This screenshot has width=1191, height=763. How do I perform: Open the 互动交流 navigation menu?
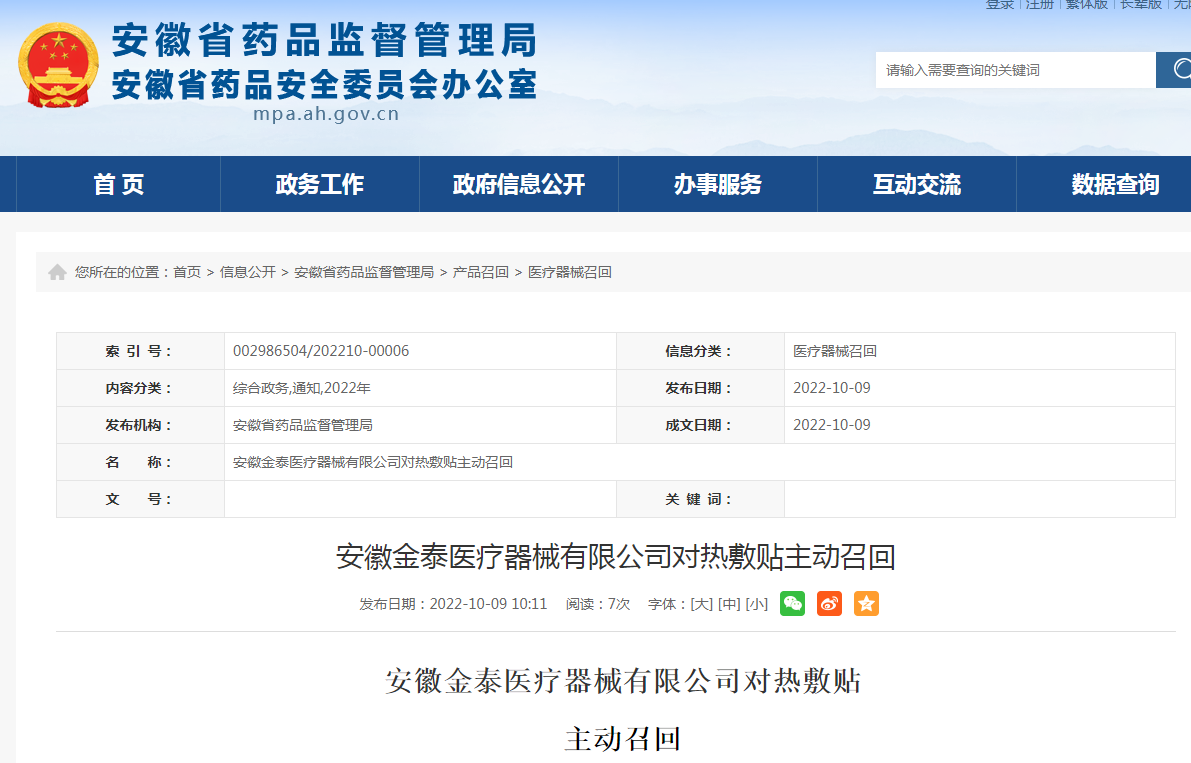coord(917,184)
